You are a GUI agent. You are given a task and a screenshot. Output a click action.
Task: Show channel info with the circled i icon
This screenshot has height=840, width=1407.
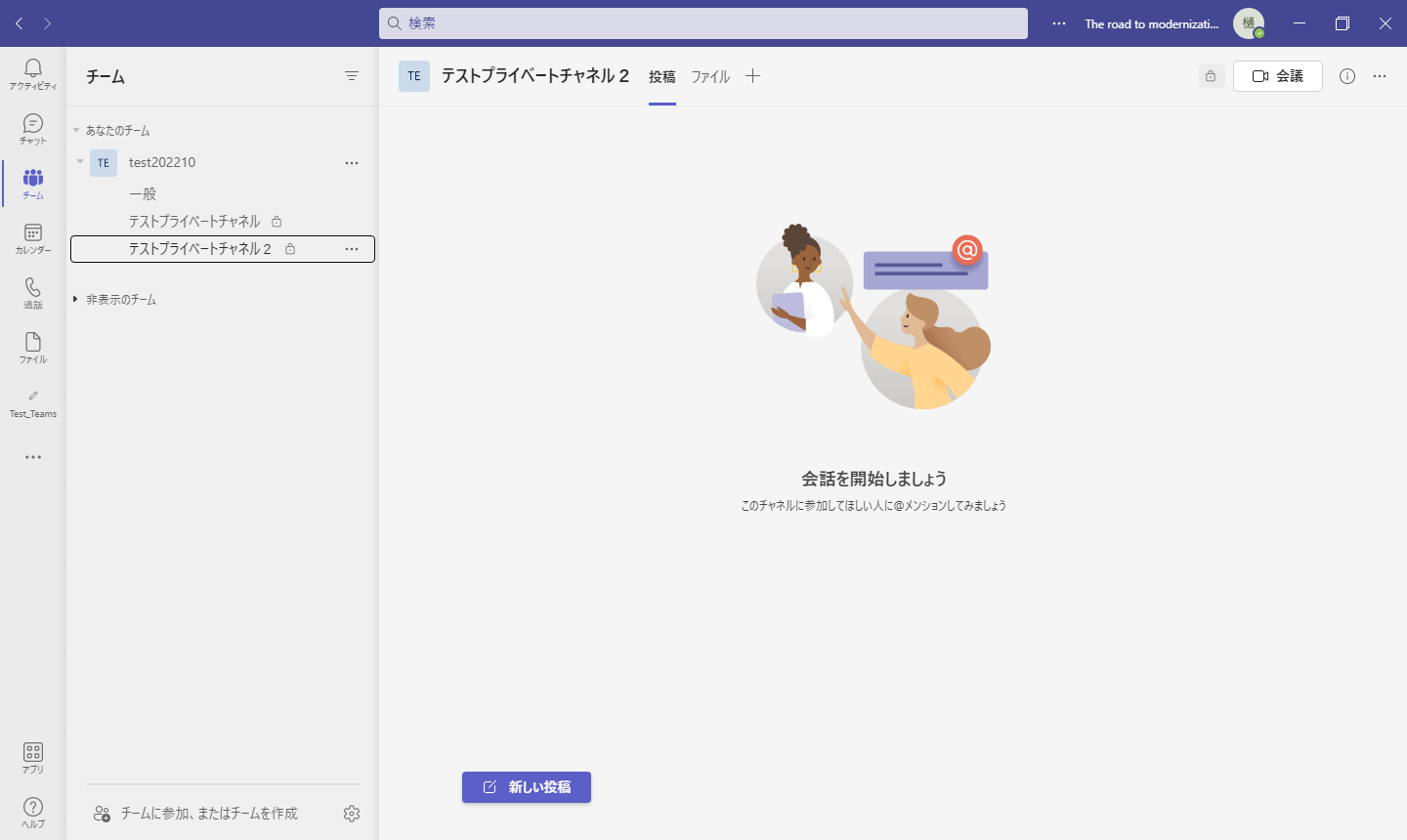(1347, 76)
